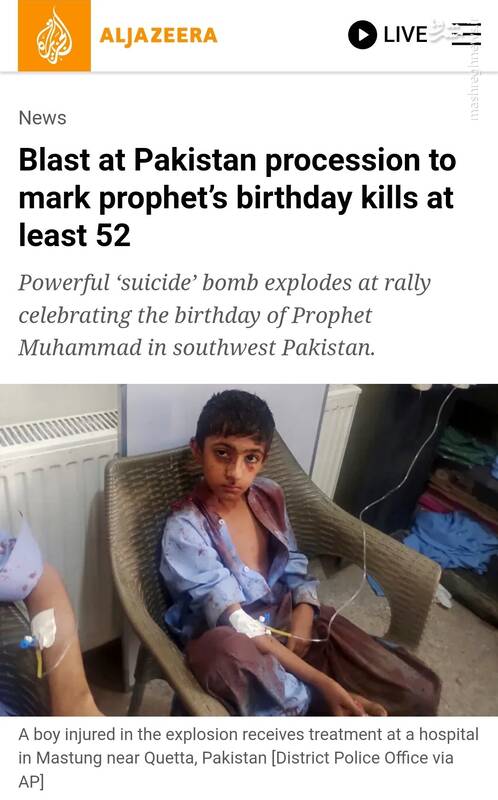The width and height of the screenshot is (498, 800).
Task: Open the Al Jazeera orange logo homepage
Action: point(54,36)
